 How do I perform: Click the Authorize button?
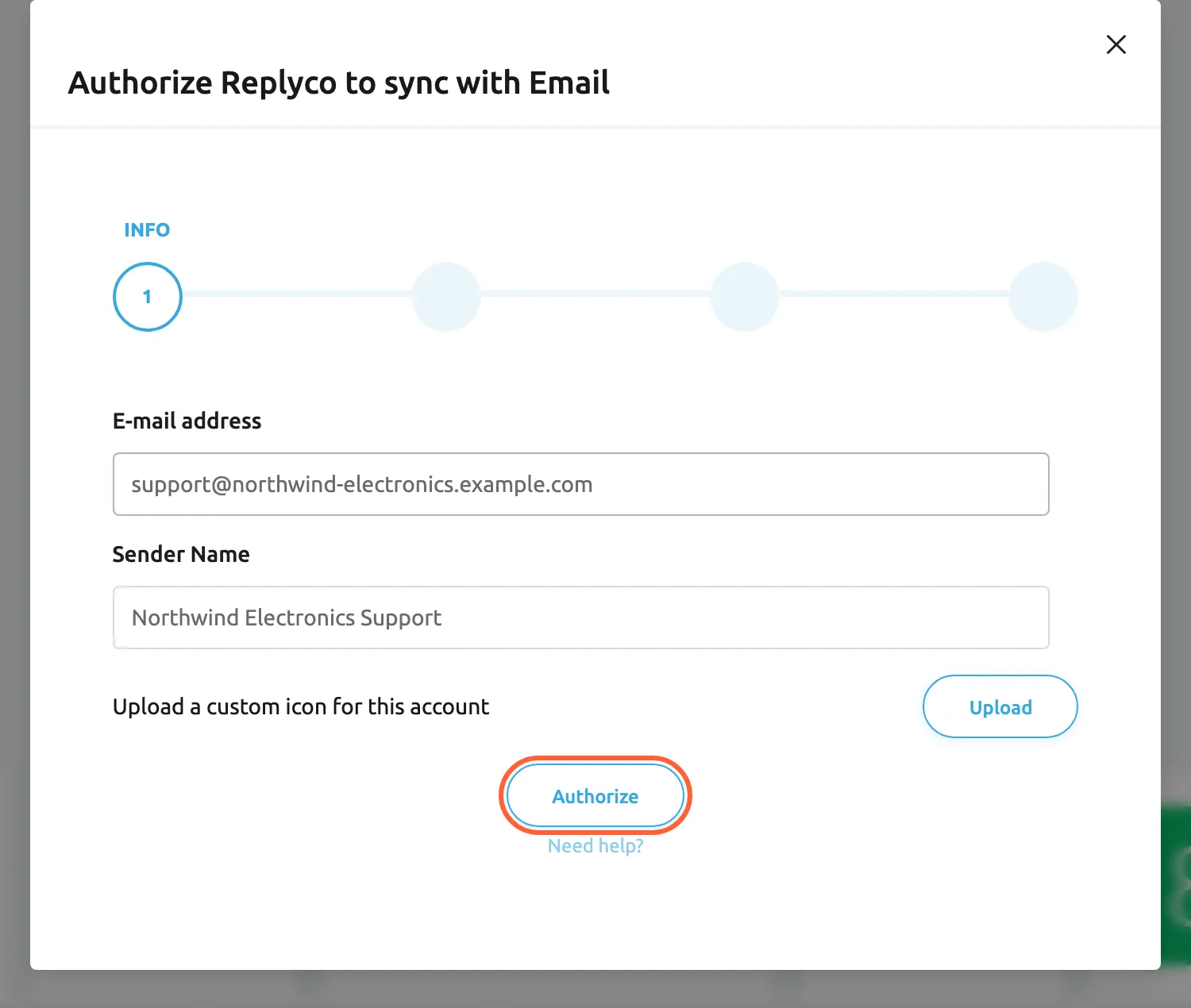pyautogui.click(x=595, y=795)
